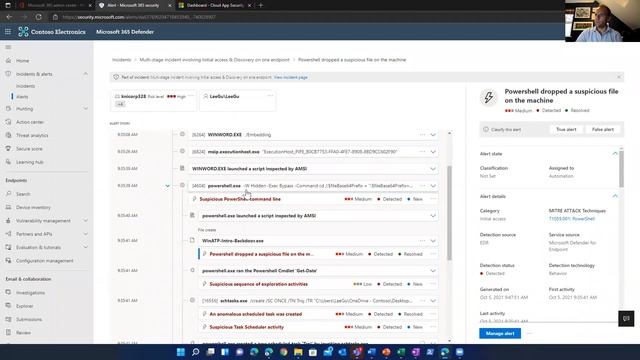Expand WinATP-Intro-Backdoor.exe file row
This screenshot has height=360, width=640.
433,241
